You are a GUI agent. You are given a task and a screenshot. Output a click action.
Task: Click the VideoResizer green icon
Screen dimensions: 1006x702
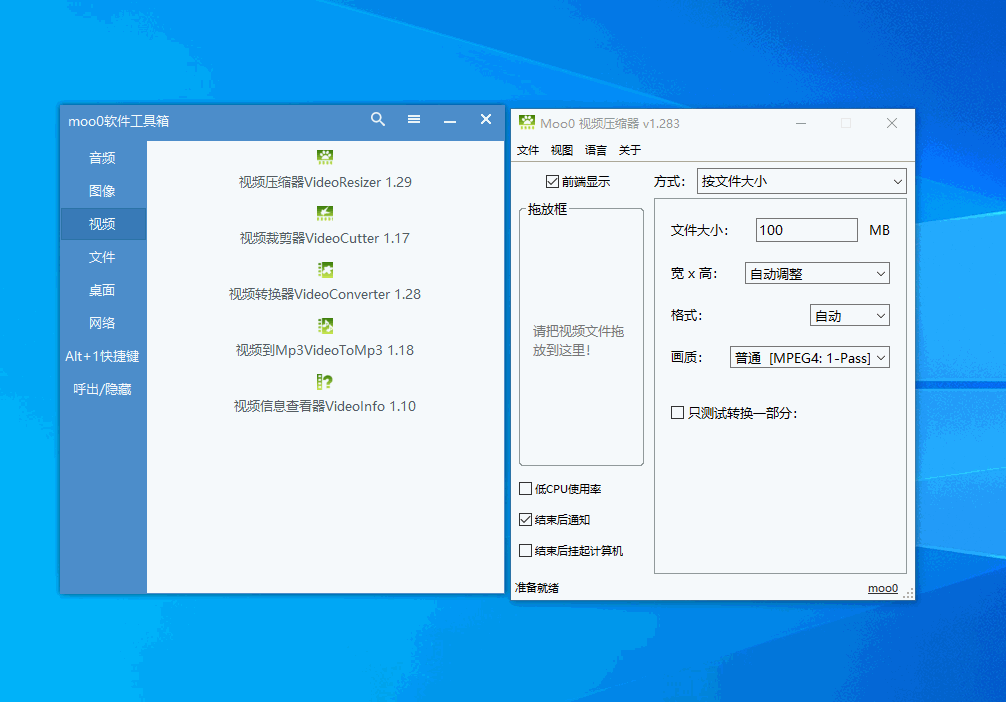pyautogui.click(x=325, y=157)
